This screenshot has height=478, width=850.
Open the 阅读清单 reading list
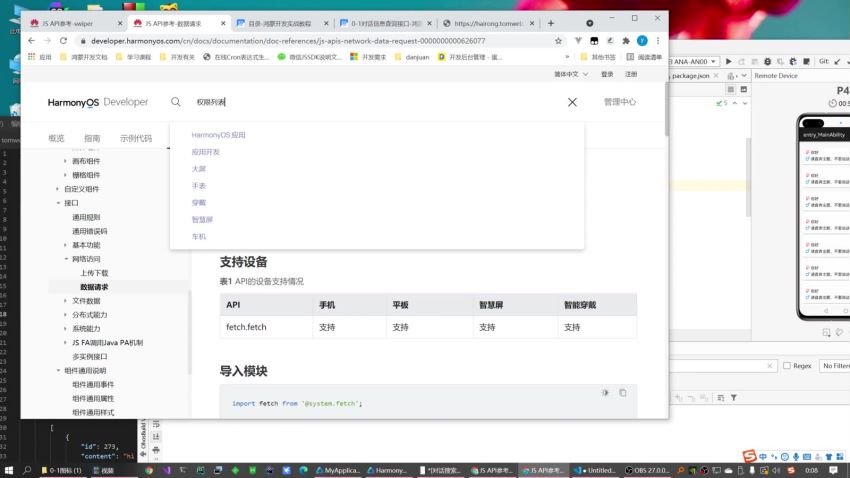644,57
